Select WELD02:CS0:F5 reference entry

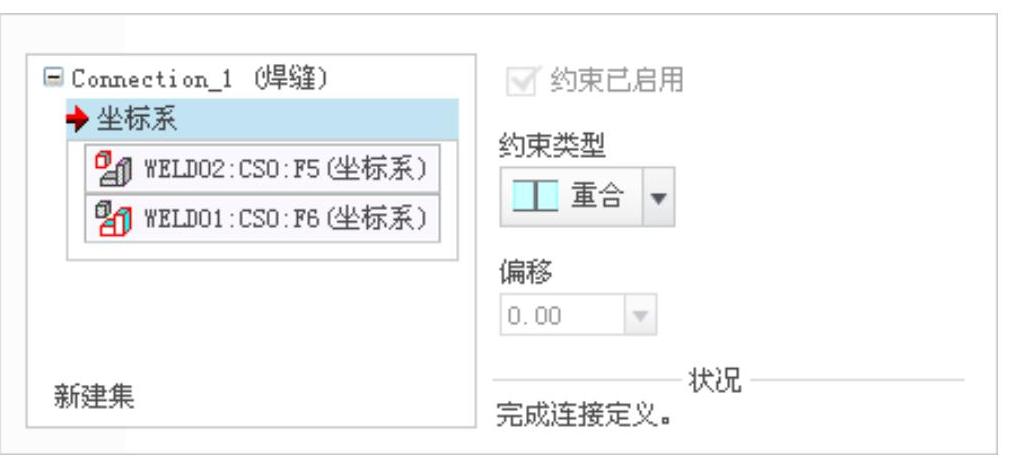(263, 169)
